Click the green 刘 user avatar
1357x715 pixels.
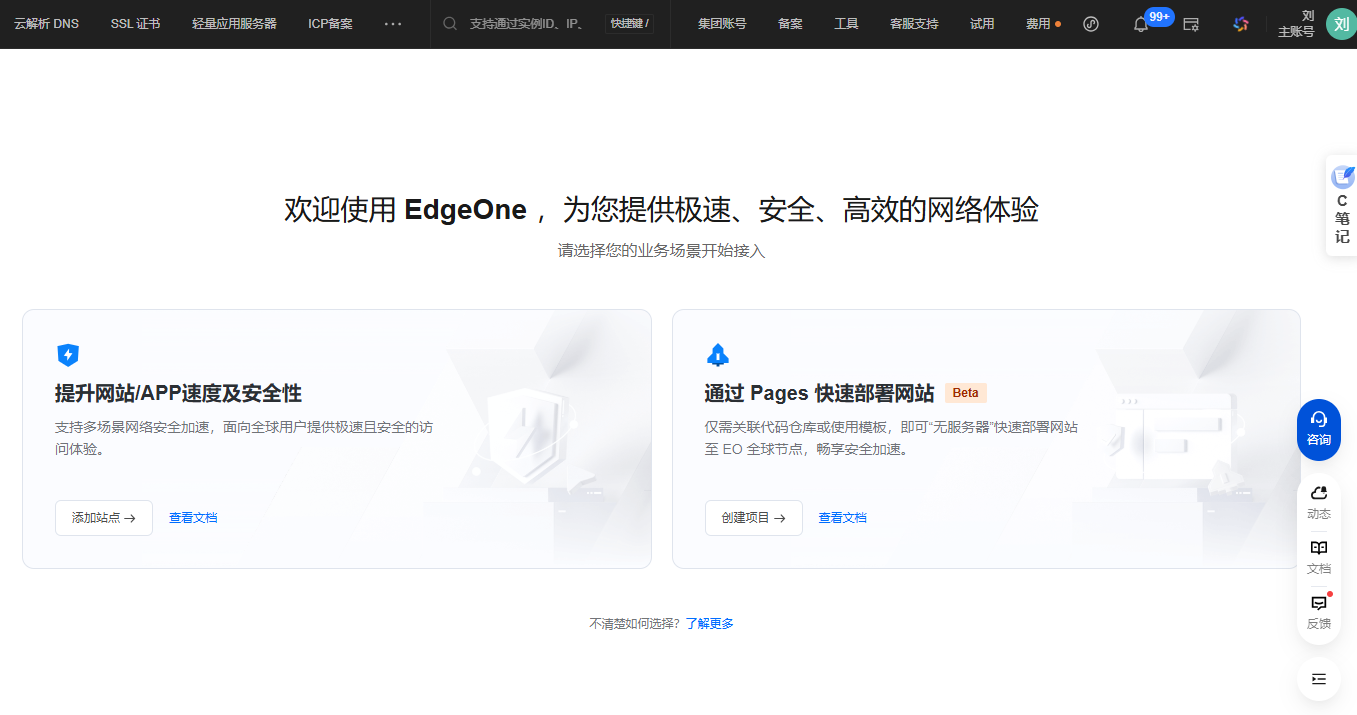pyautogui.click(x=1341, y=24)
